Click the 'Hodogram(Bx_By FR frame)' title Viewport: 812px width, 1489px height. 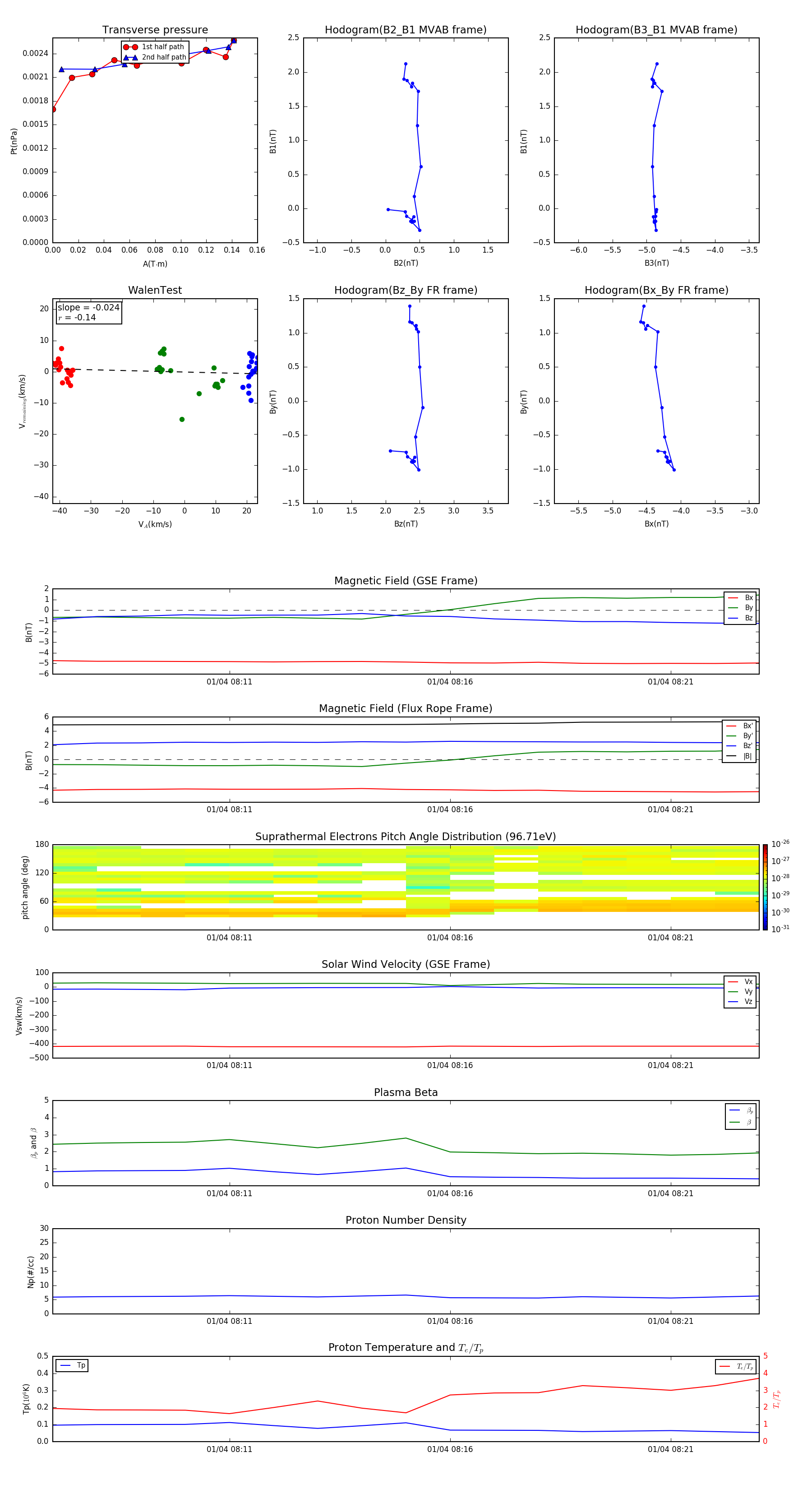[656, 290]
